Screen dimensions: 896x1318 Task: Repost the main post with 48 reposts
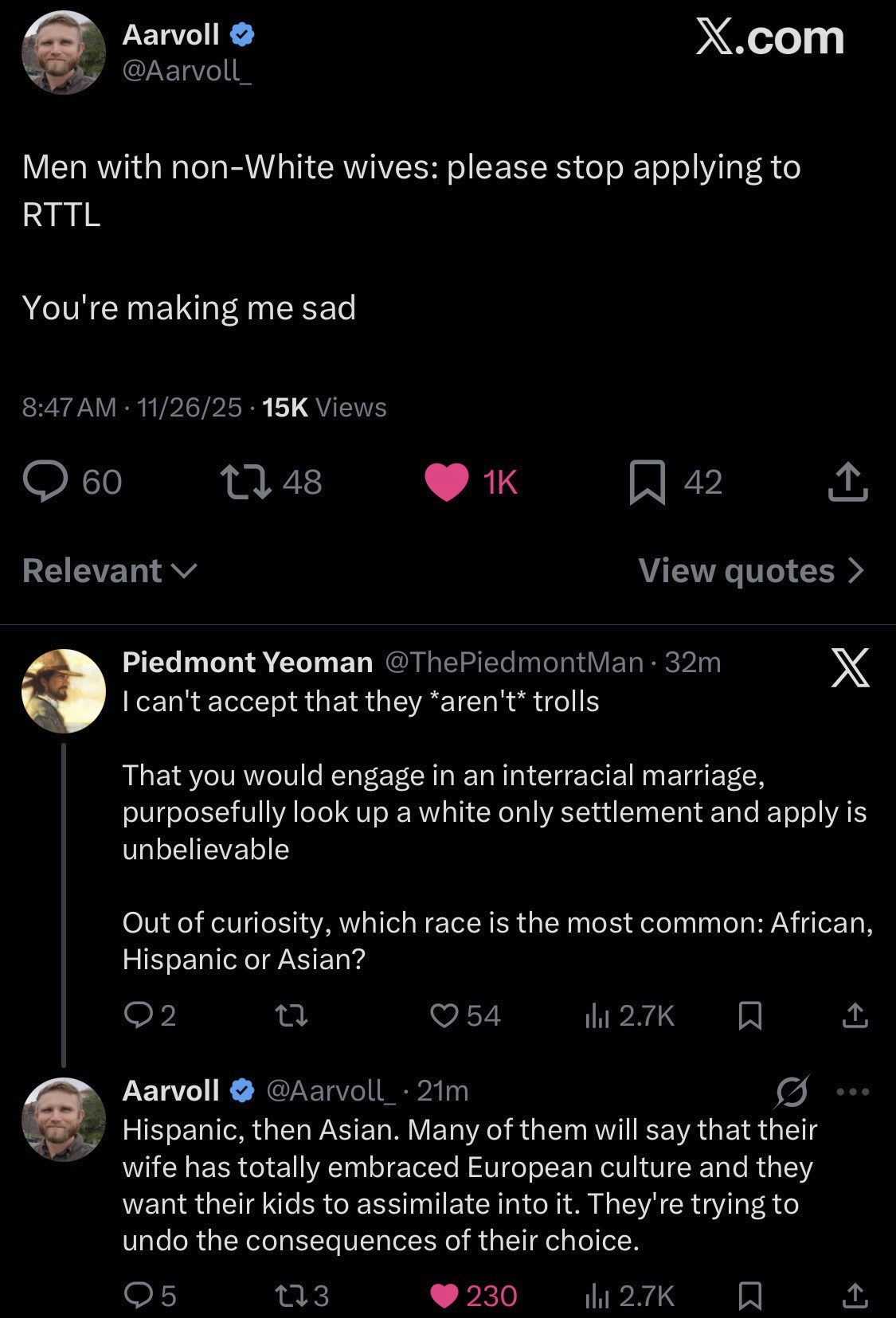click(245, 482)
